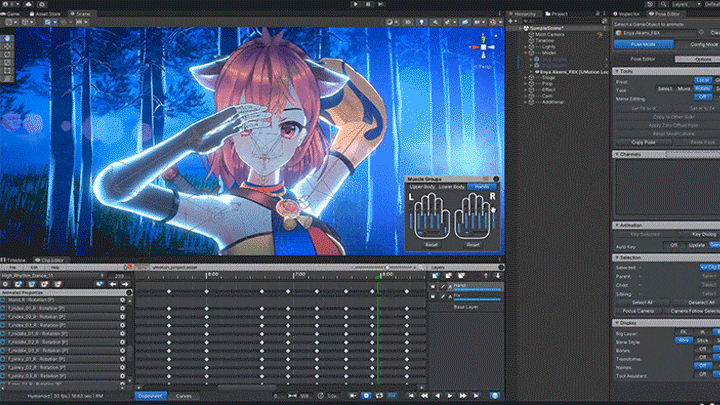Select the Move tool in scene
Viewport: 720px width, 405px height.
(7, 46)
